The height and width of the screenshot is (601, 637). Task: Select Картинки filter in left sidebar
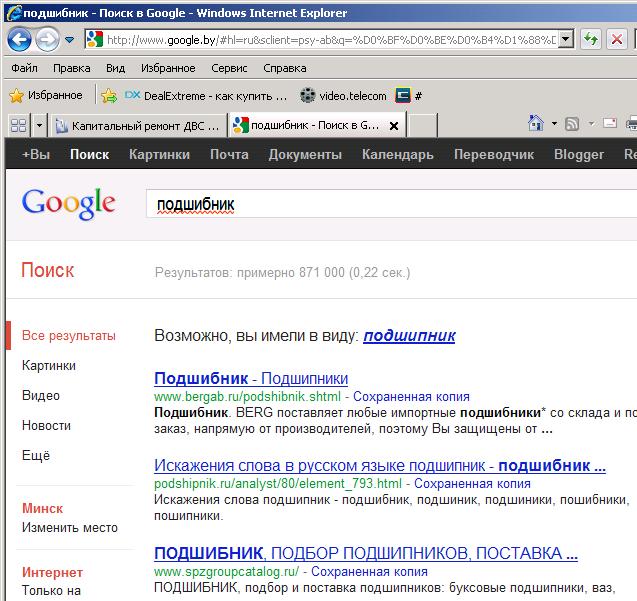pos(49,365)
